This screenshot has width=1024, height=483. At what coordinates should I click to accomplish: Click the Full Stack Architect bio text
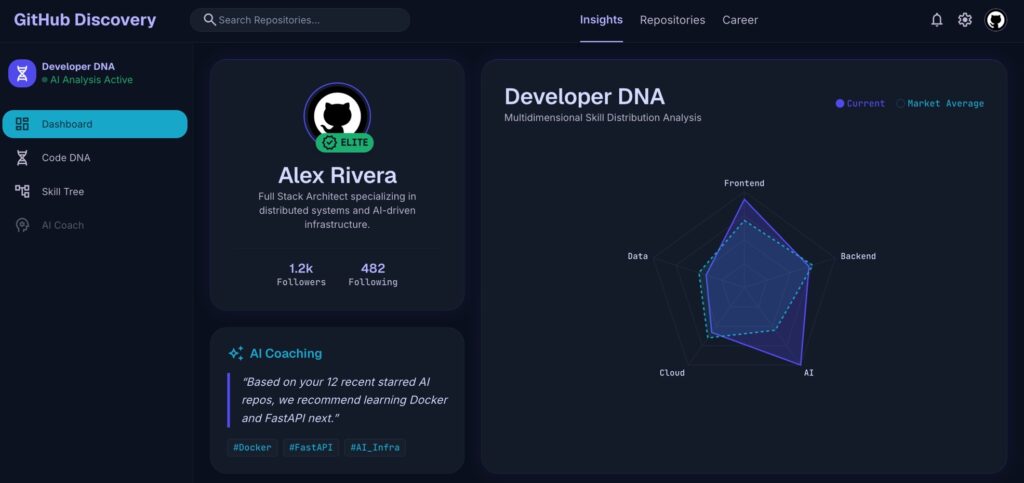coord(337,210)
